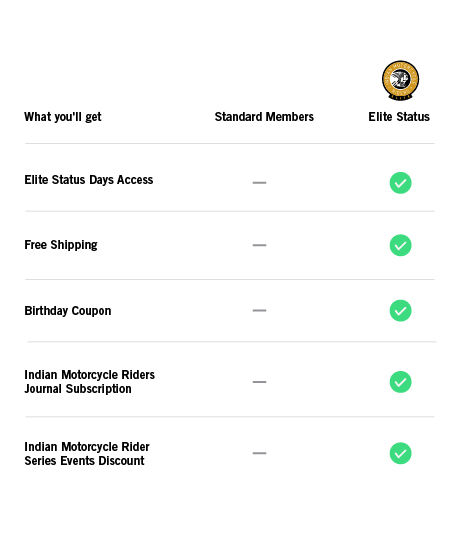
Task: Select the Standard Members column header
Action: (264, 116)
